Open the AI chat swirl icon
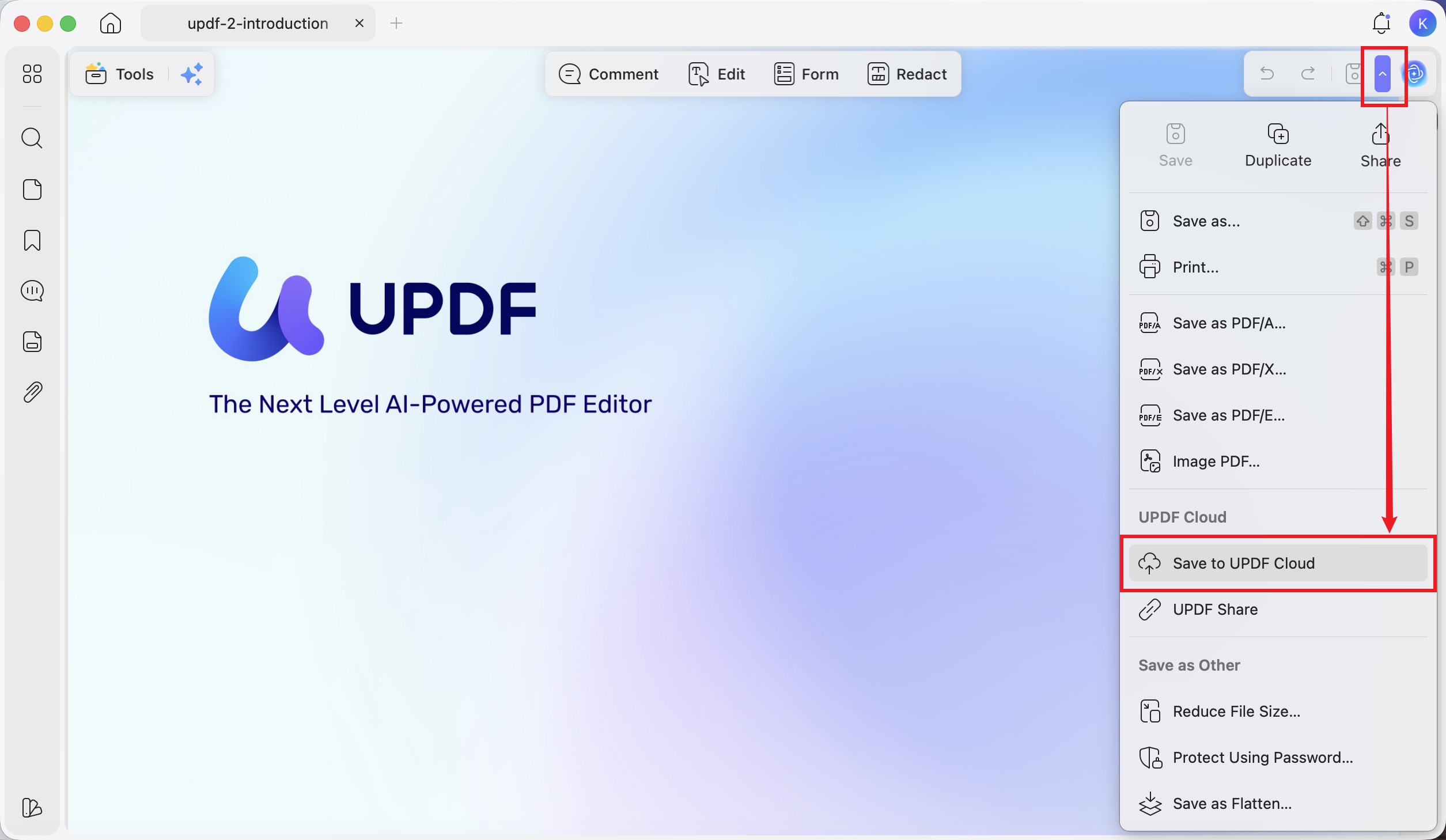Viewport: 1446px width, 840px height. [x=1415, y=73]
